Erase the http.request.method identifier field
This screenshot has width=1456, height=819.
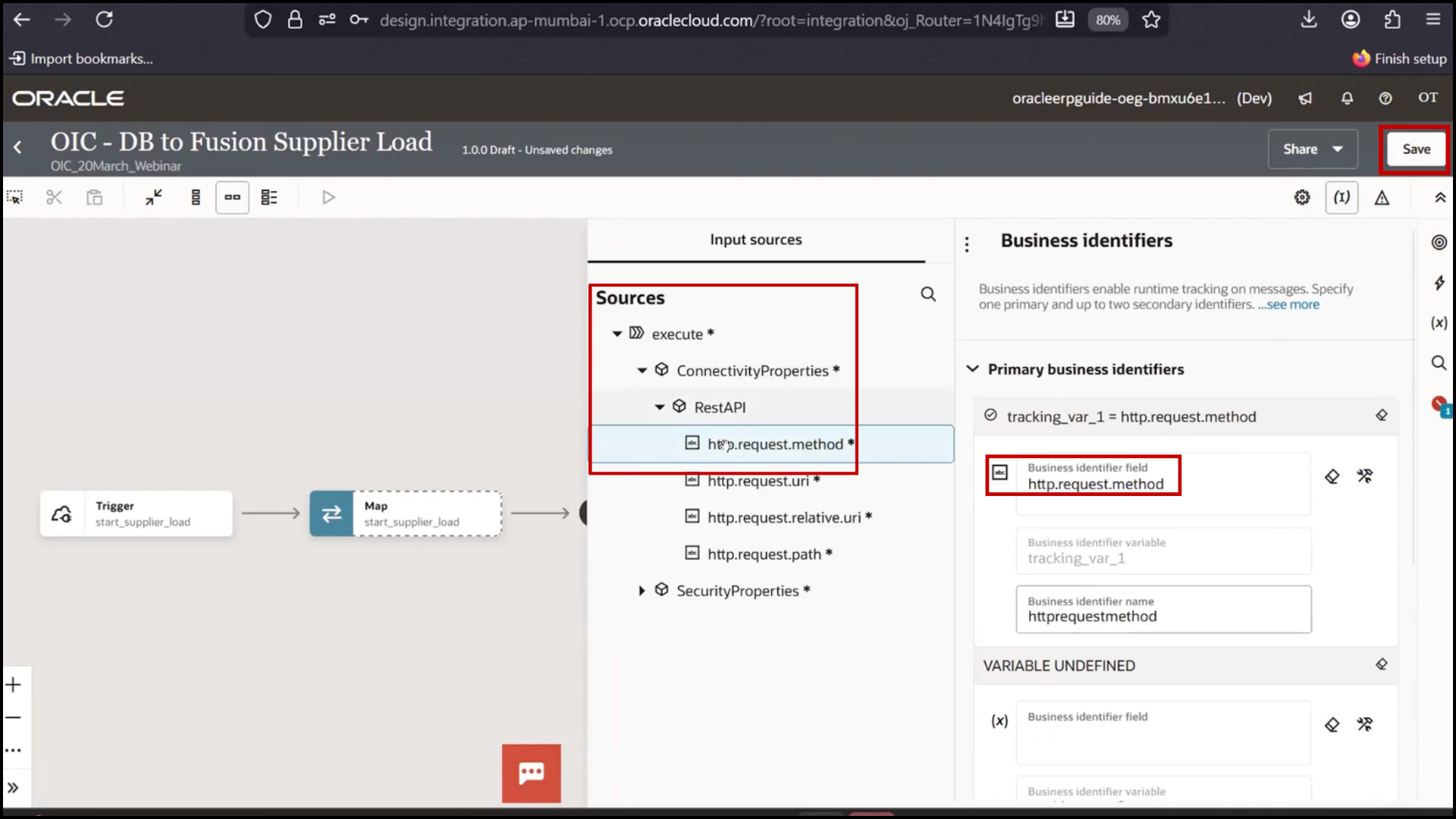coord(1332,476)
